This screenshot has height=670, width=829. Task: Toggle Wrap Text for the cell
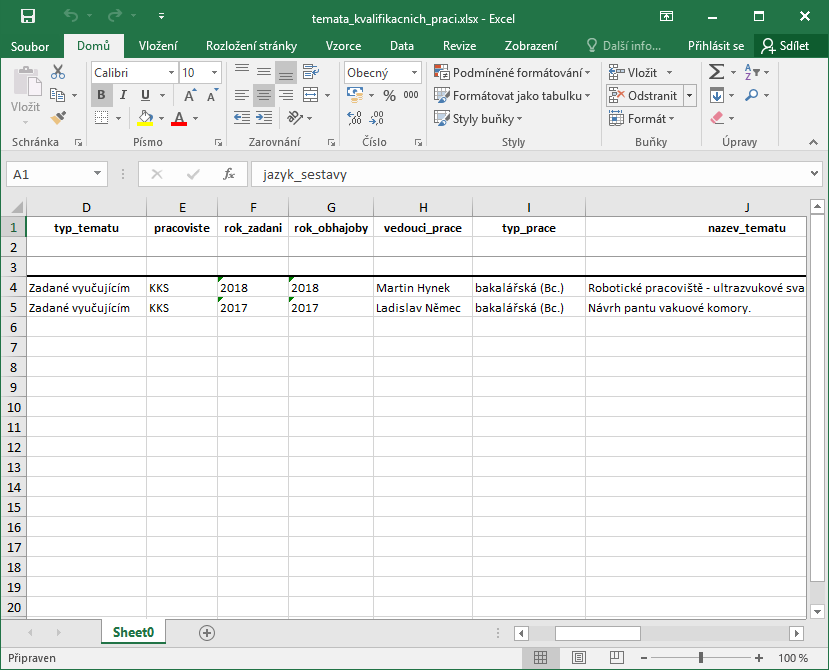[x=310, y=72]
